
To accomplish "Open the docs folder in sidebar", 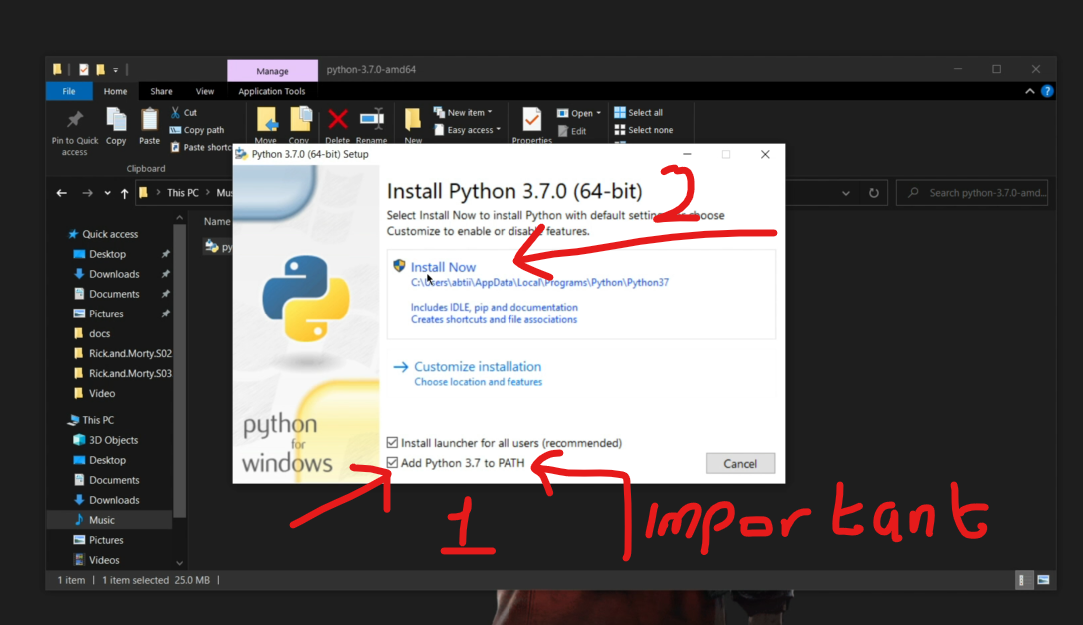I will pyautogui.click(x=99, y=334).
